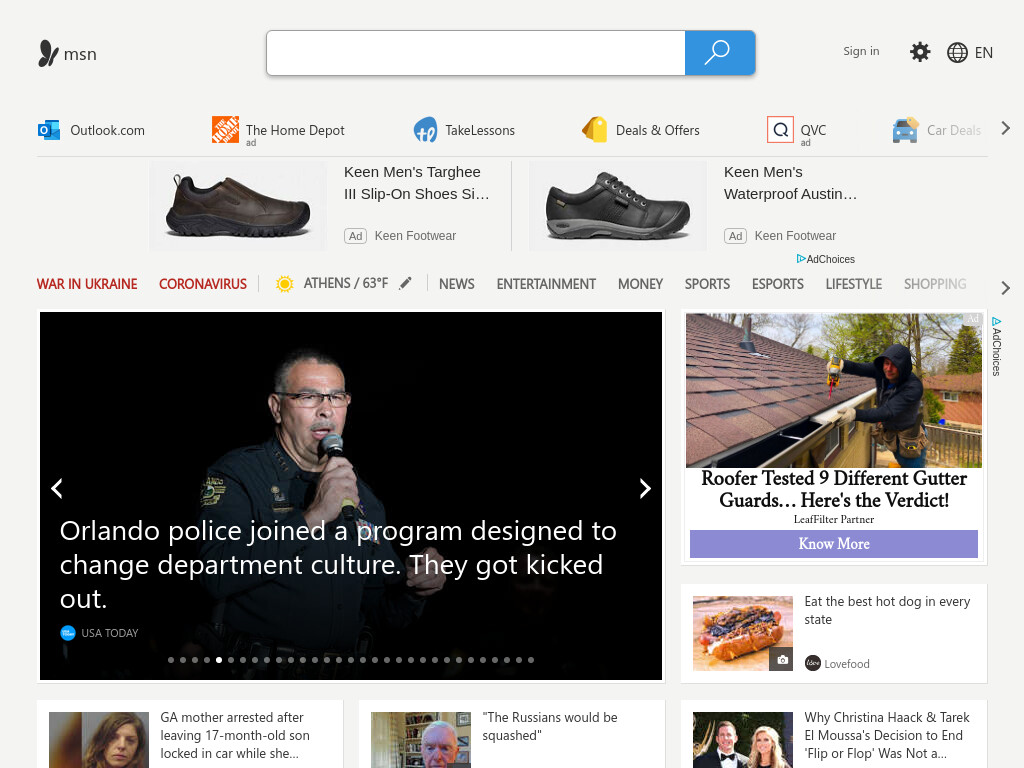The height and width of the screenshot is (768, 1024).
Task: Open Keen Men's Targhee III Slip-On ad title
Action: tap(416, 183)
